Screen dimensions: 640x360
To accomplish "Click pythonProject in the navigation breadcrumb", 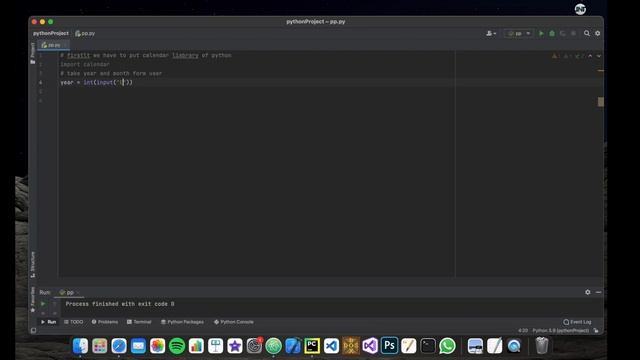I will pyautogui.click(x=51, y=33).
